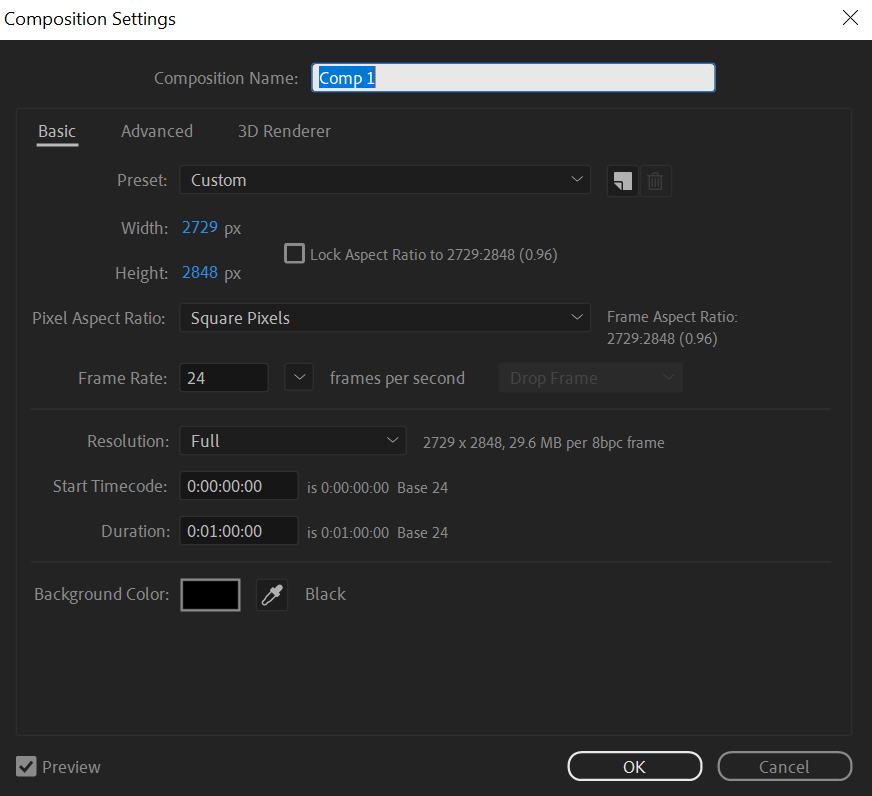The image size is (872, 796).
Task: Open the Resolution dropdown
Action: (x=292, y=441)
